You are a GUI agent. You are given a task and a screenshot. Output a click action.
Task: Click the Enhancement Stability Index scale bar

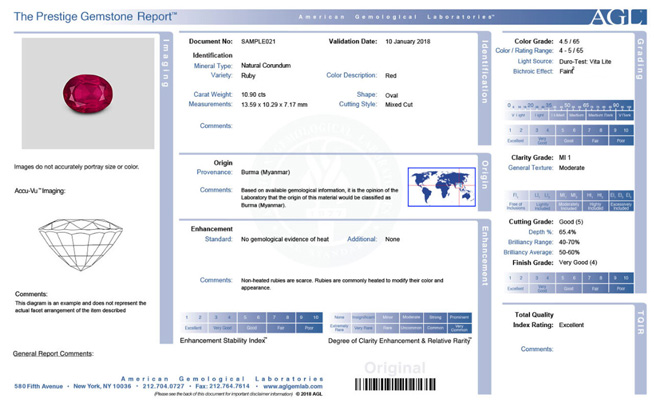tap(251, 322)
